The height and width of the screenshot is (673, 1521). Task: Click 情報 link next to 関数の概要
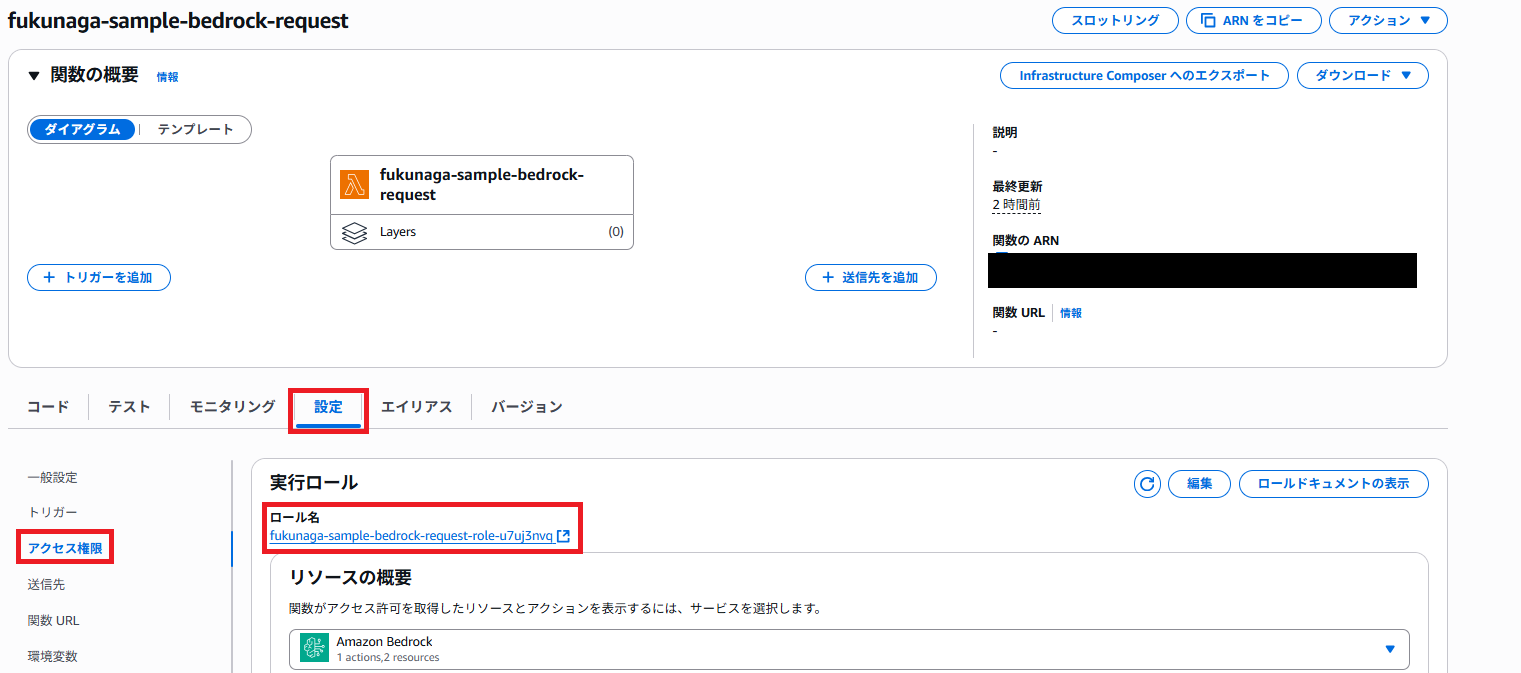(x=168, y=77)
